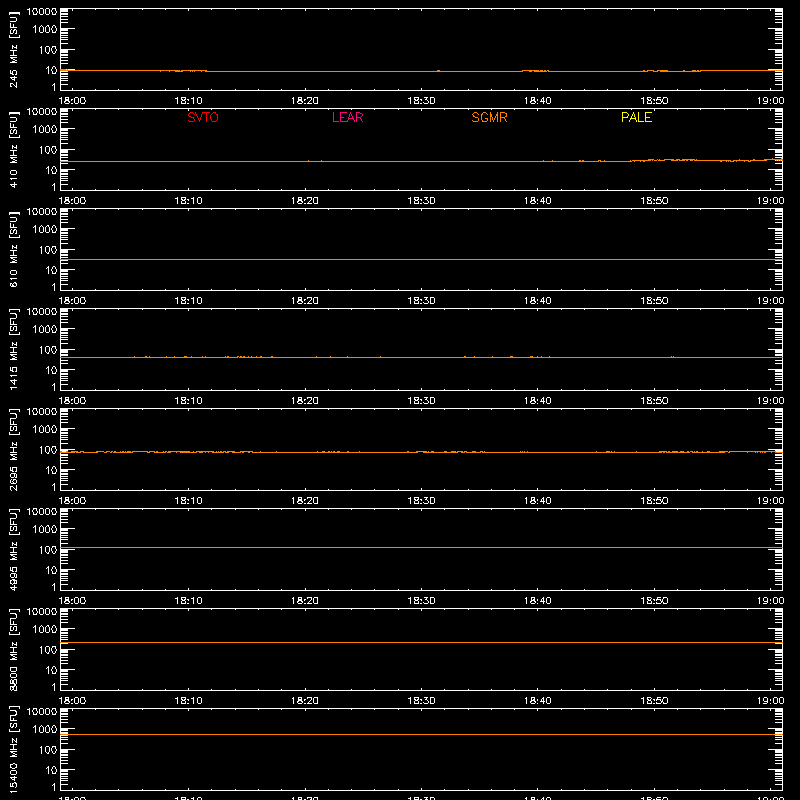The height and width of the screenshot is (800, 800).
Task: Click 18:30 tick under the 245 MHz plot
Action: pos(421,101)
